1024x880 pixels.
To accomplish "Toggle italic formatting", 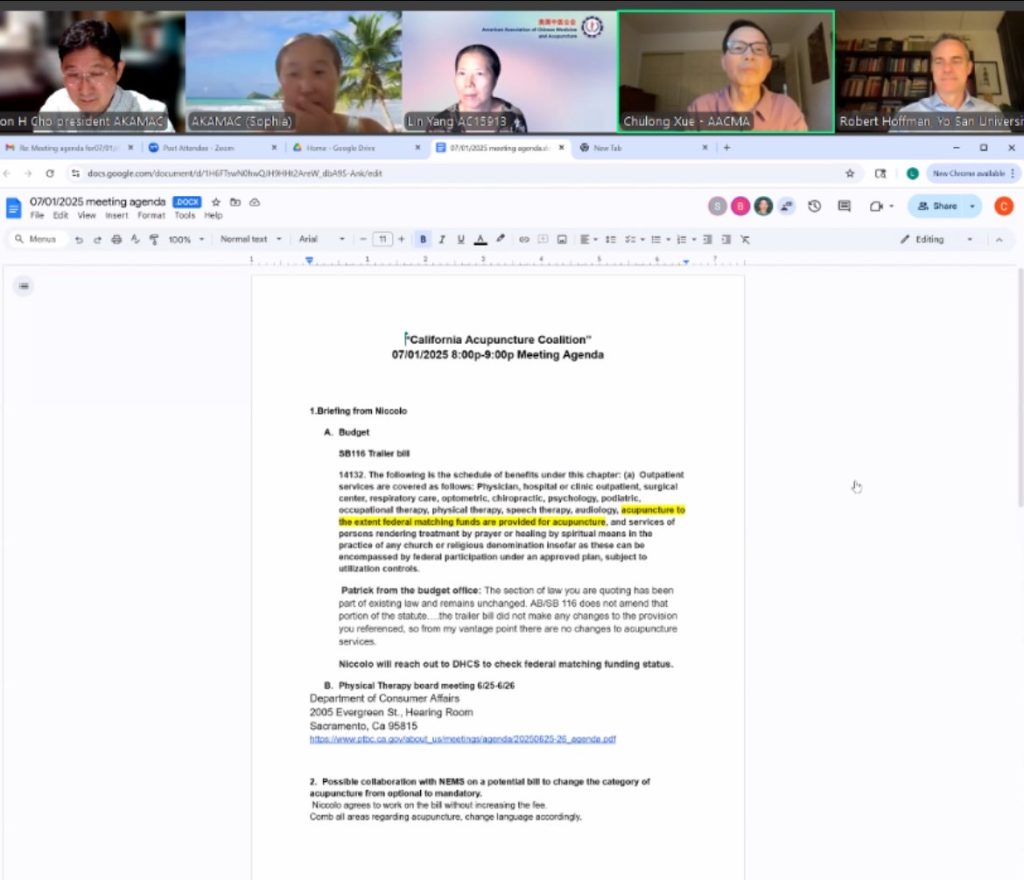I will point(442,240).
